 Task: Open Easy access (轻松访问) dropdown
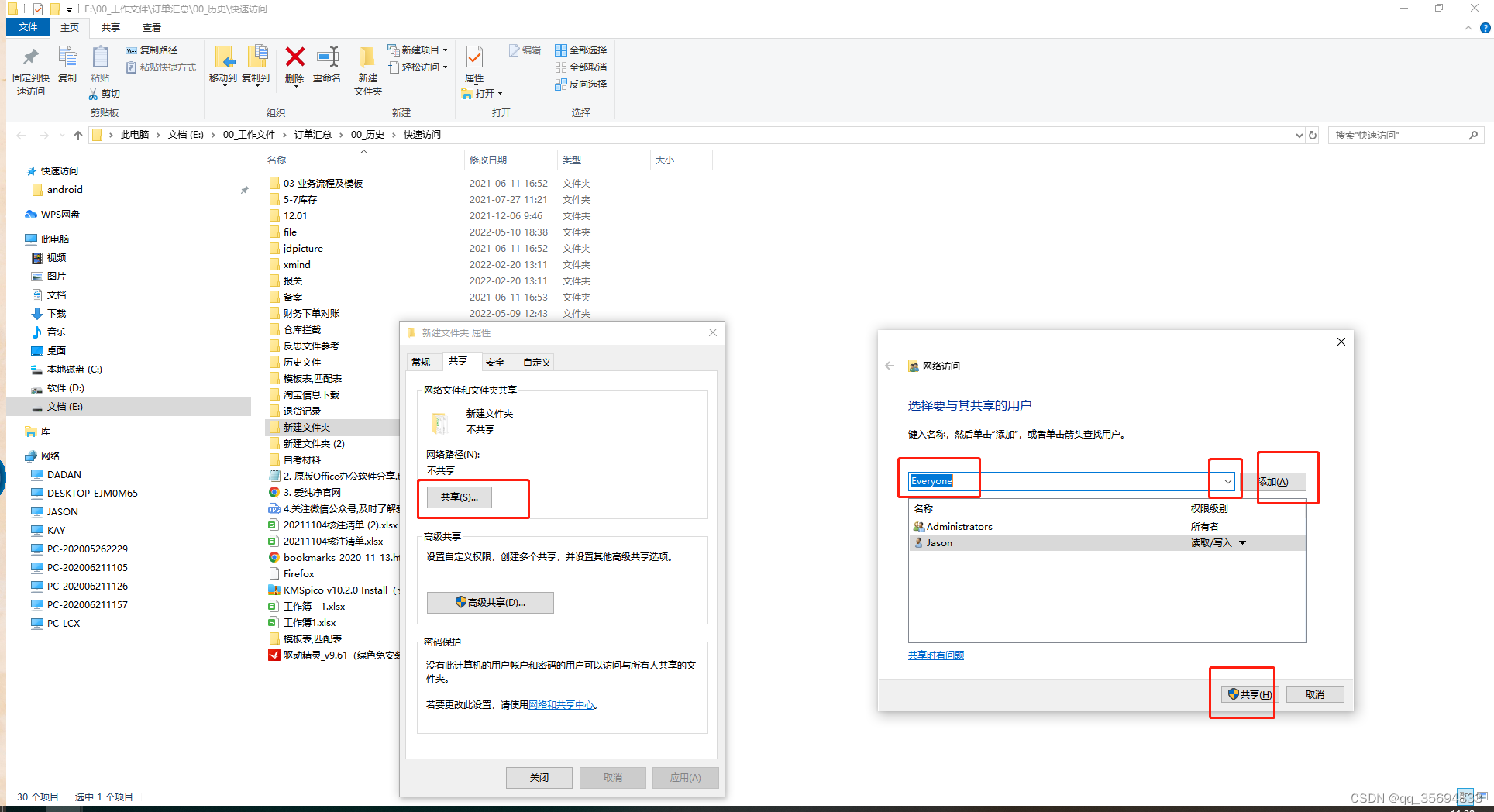(418, 67)
